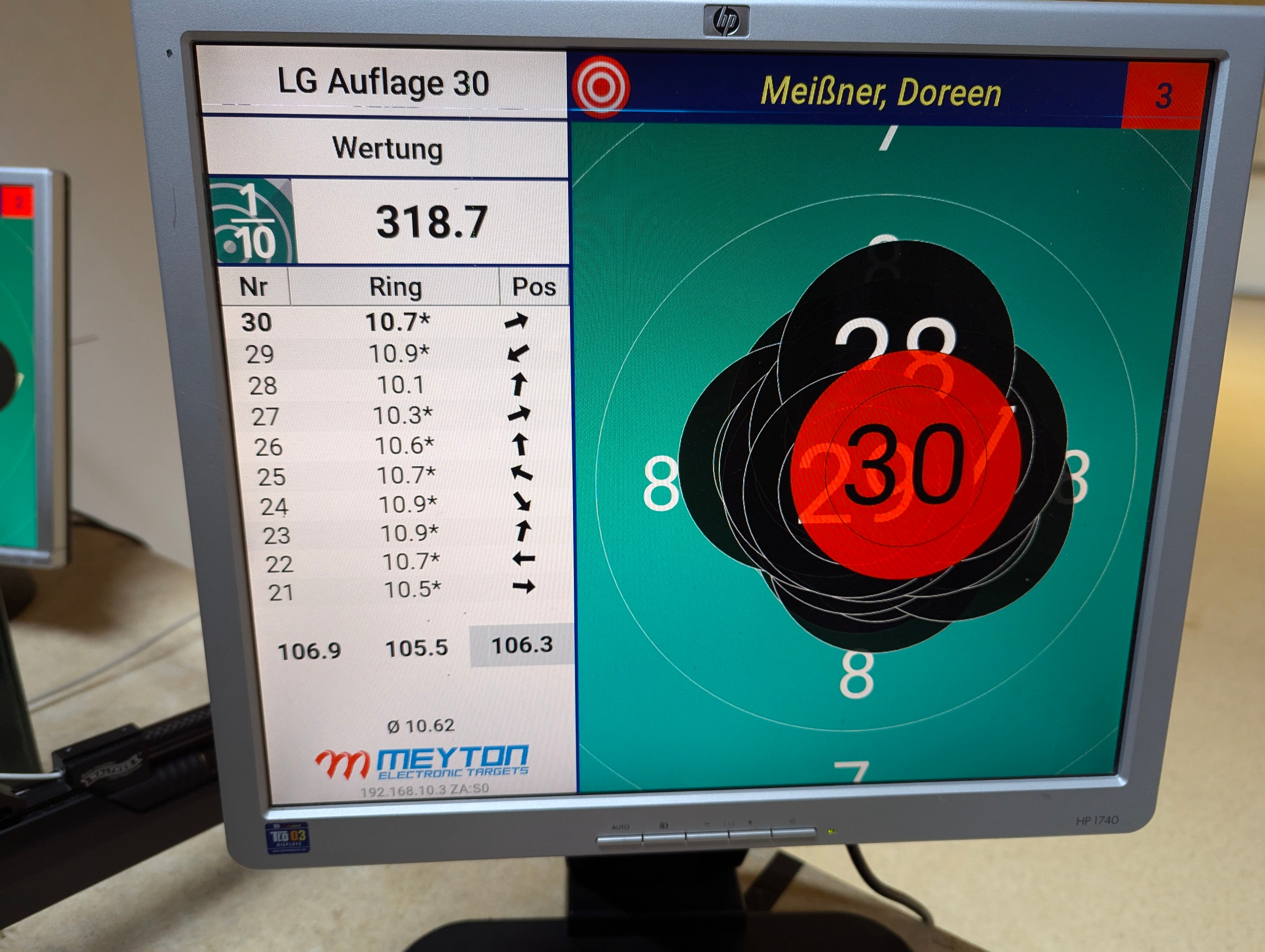Click the 106.9 series total

coord(310,651)
